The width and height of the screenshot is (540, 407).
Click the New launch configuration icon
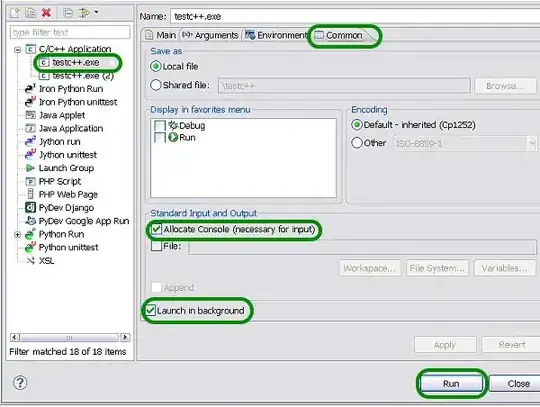click(x=15, y=13)
